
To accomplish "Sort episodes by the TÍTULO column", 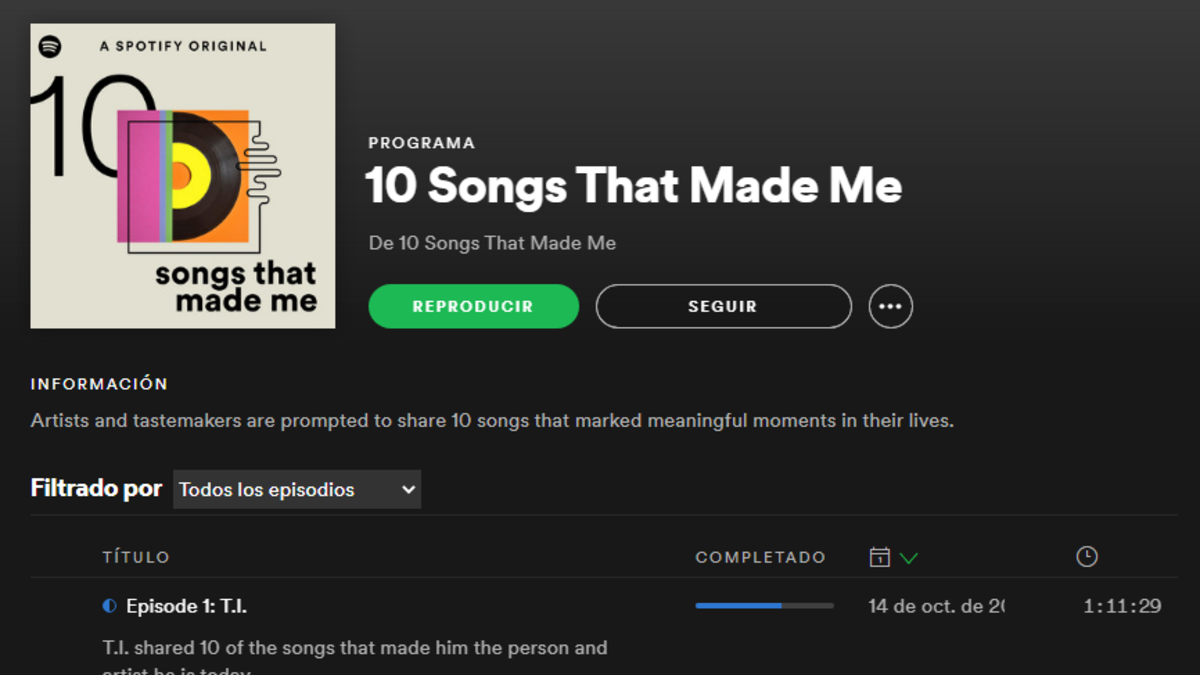I will 136,557.
